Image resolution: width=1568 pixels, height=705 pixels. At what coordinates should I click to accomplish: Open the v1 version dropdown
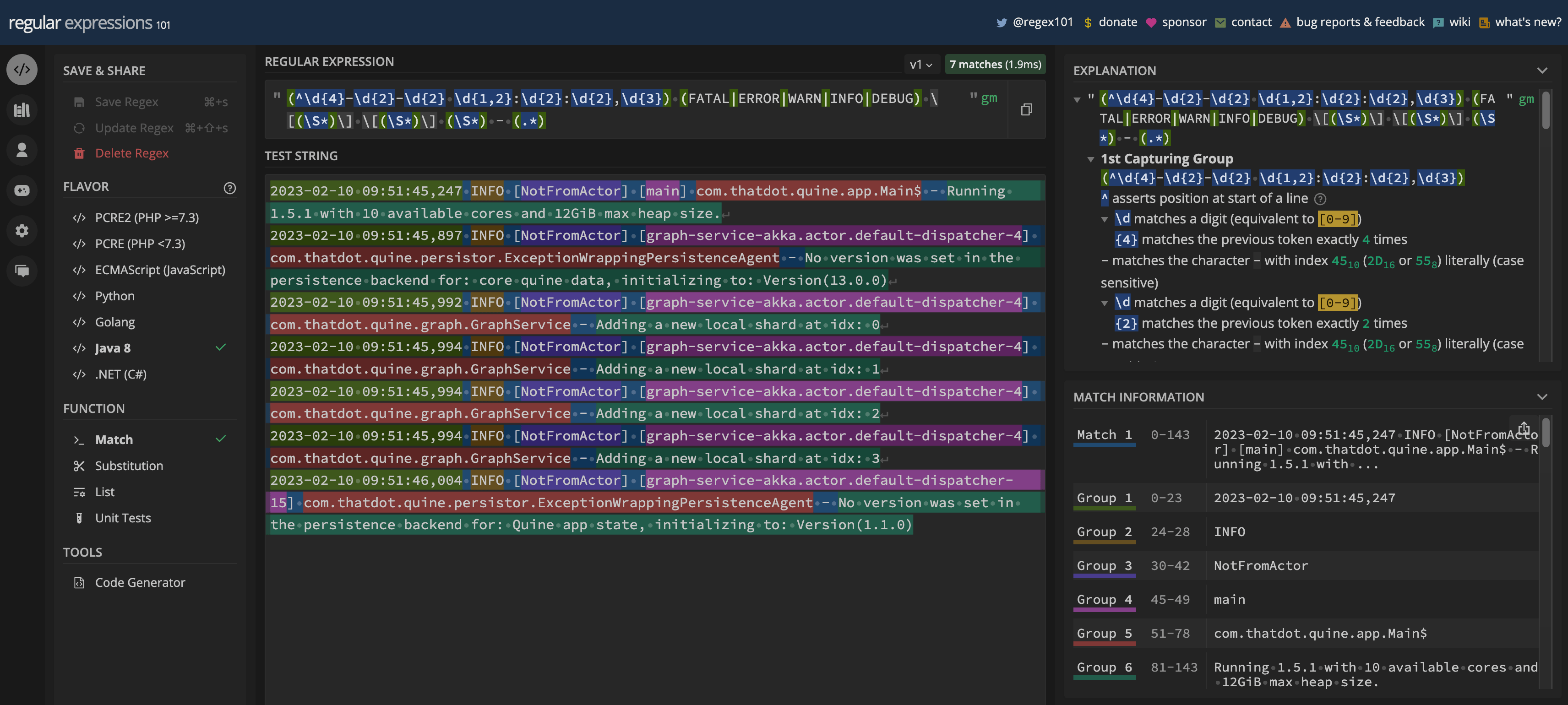(x=920, y=65)
